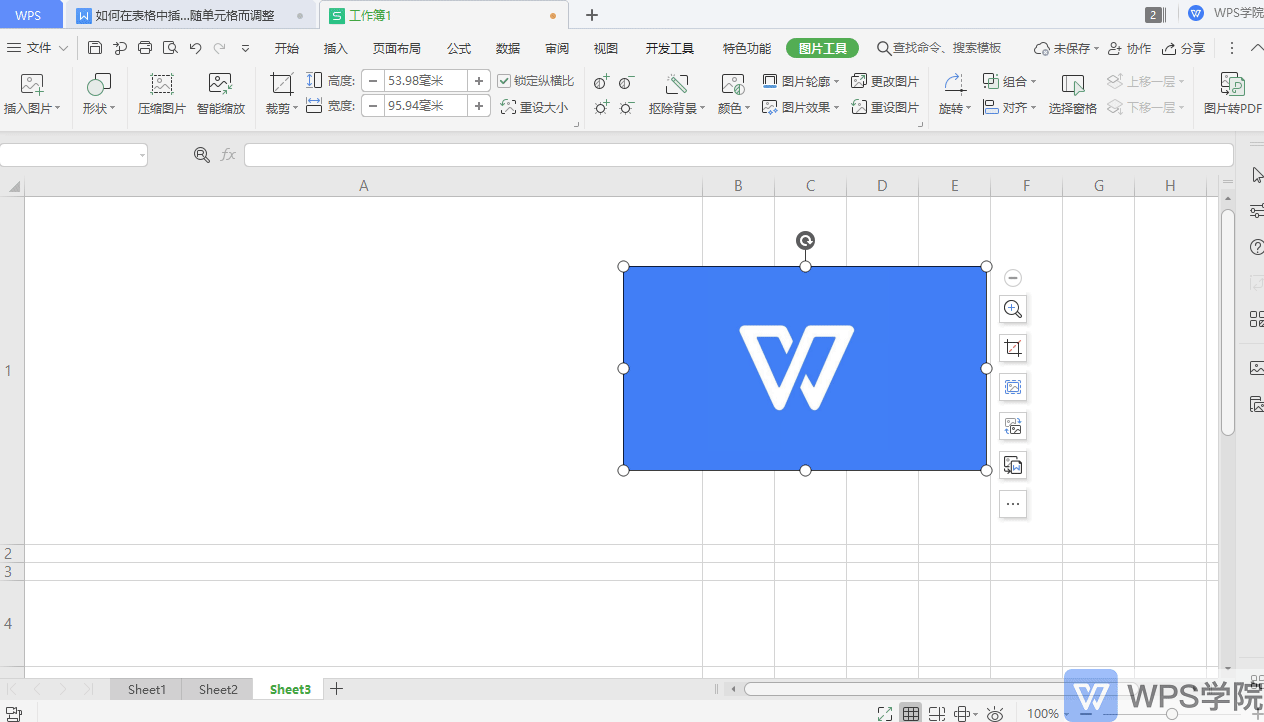The height and width of the screenshot is (722, 1264).
Task: Open the Picture Tools (图片工具) tab
Action: [822, 48]
